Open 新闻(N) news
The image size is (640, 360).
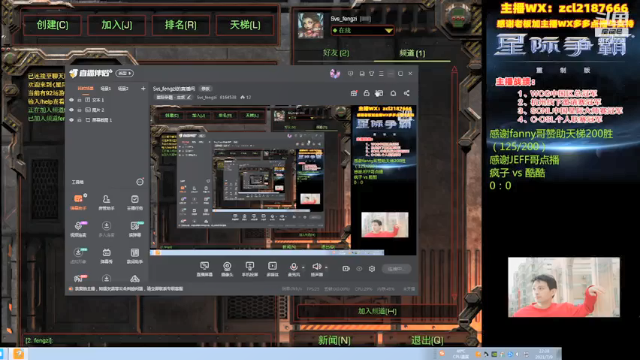tap(334, 340)
